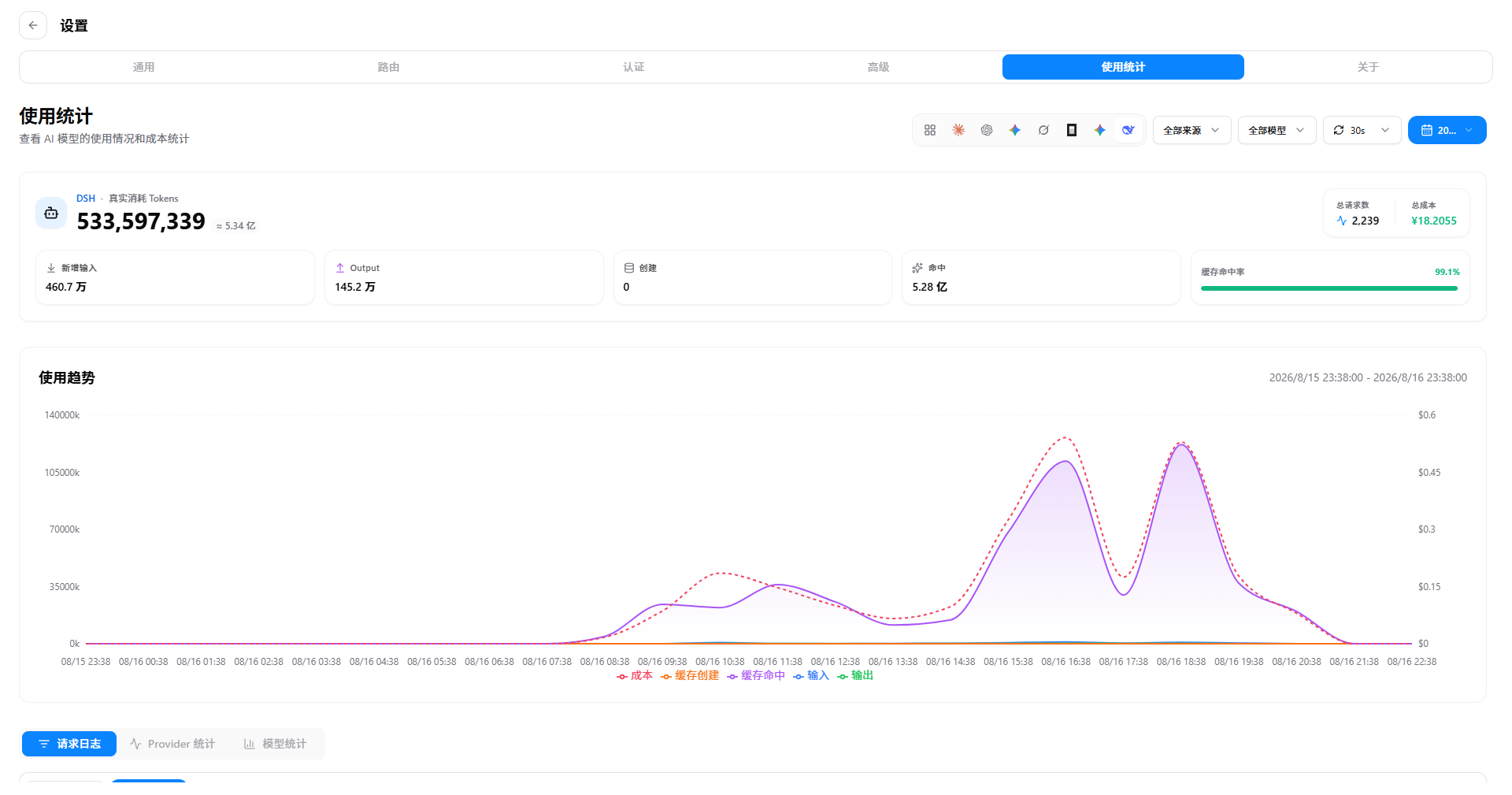This screenshot has width=1512, height=795.
Task: Filter by the first Gemini sparkle icon
Action: click(1015, 130)
